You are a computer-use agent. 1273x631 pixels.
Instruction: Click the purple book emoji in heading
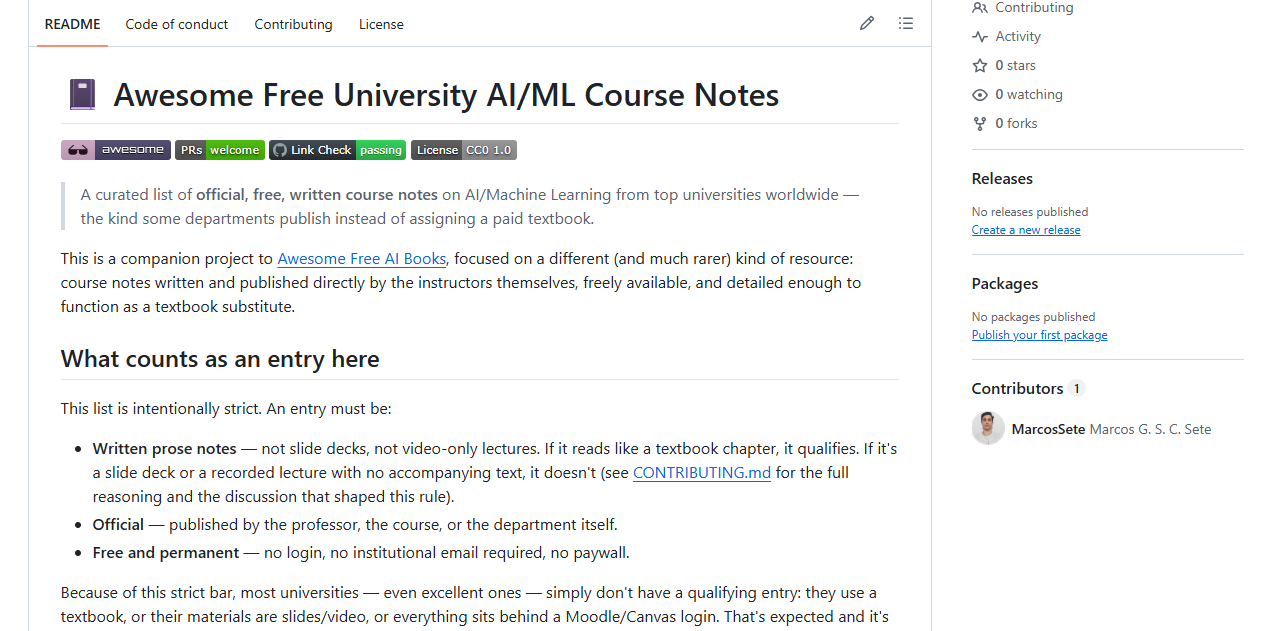pyautogui.click(x=82, y=95)
